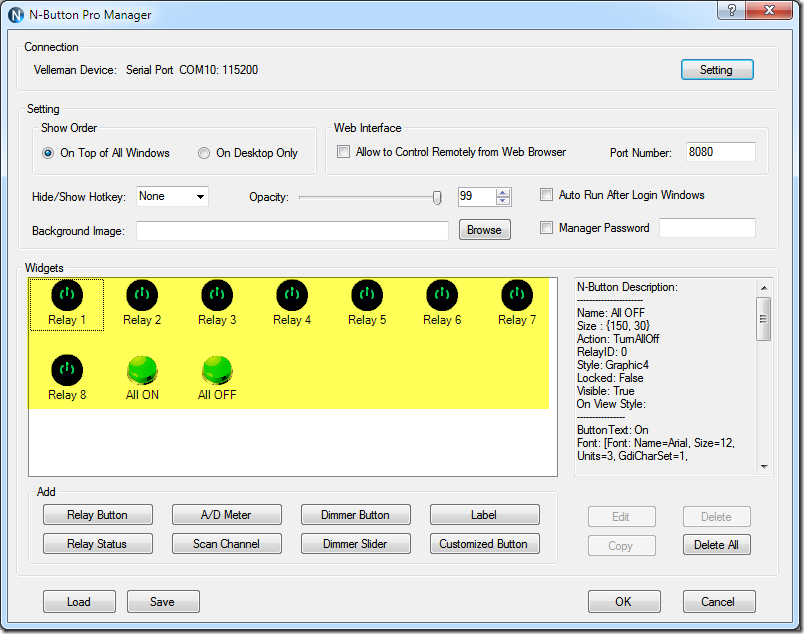Select the Relay 1 widget icon
This screenshot has width=804, height=634.
[x=67, y=295]
